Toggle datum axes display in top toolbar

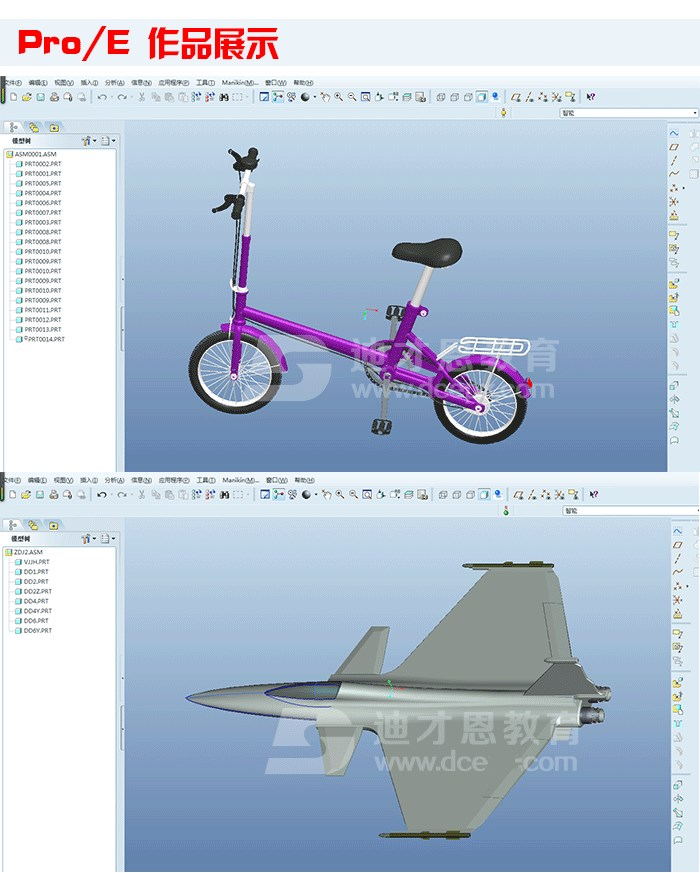tap(529, 97)
